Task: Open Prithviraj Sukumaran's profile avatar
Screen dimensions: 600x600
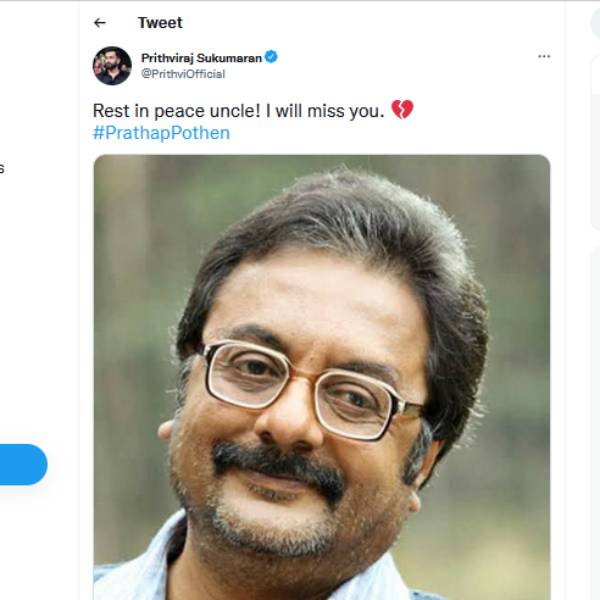Action: (x=112, y=65)
